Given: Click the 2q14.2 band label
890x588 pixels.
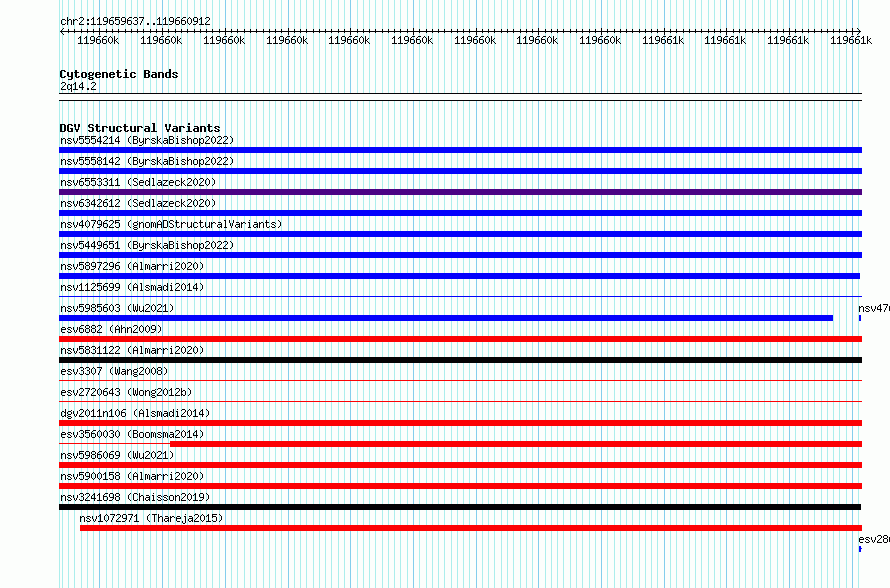Looking at the screenshot, I should (78, 86).
